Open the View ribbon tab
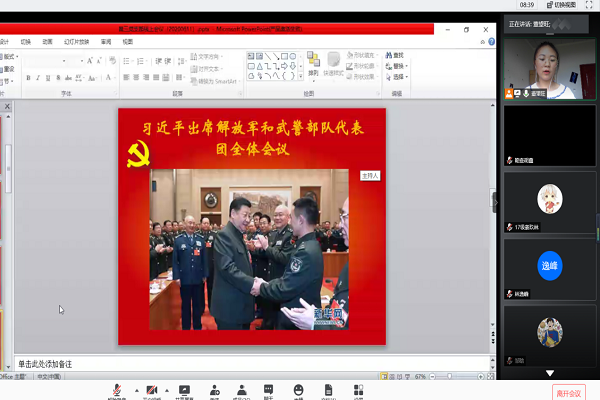 [x=127, y=42]
